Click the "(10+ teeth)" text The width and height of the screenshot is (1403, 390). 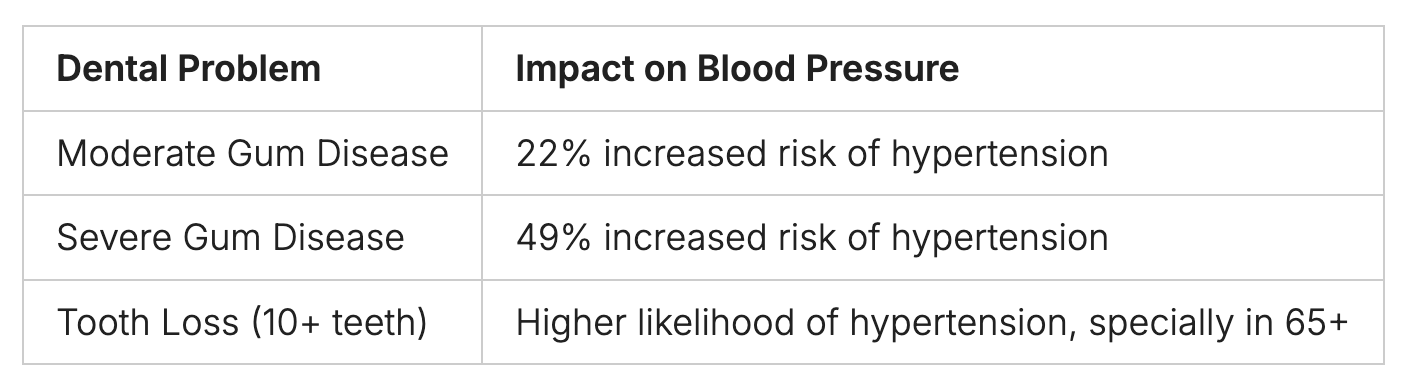pyautogui.click(x=339, y=322)
